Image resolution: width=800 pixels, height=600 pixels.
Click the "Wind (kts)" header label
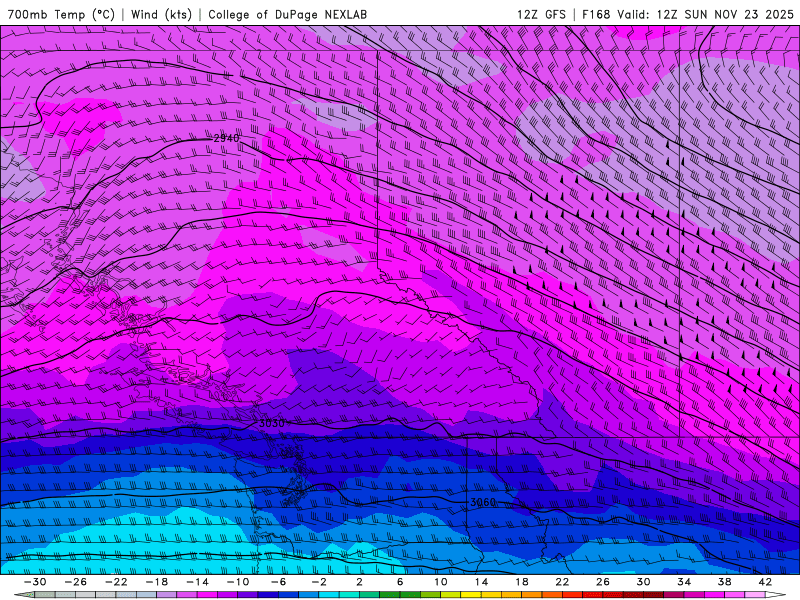(161, 14)
